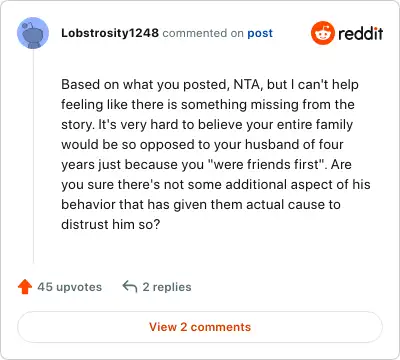Click the reply arrow icon
The width and height of the screenshot is (400, 360).
pos(130,287)
